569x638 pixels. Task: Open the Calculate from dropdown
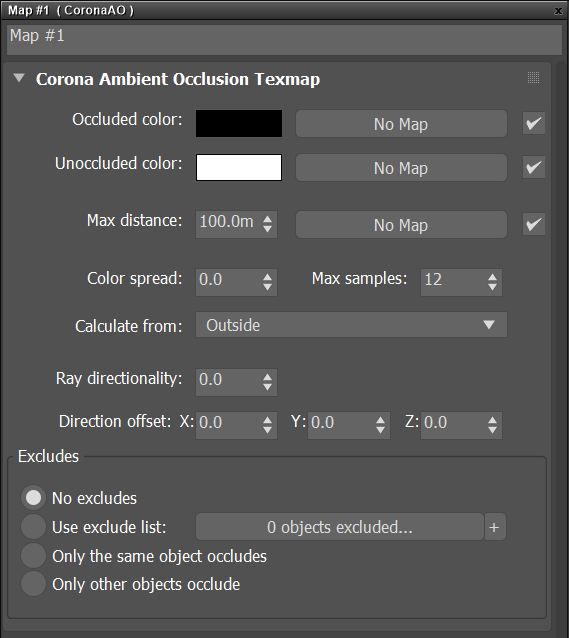coord(351,325)
